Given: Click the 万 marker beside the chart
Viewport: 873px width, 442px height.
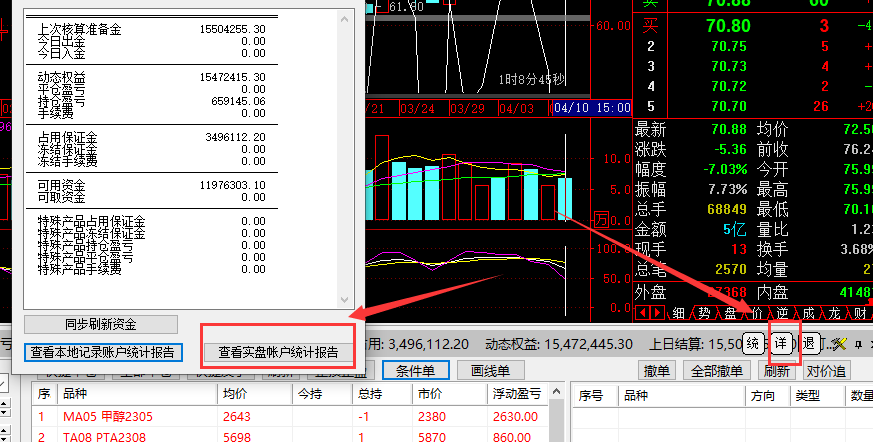Looking at the screenshot, I should [x=601, y=218].
